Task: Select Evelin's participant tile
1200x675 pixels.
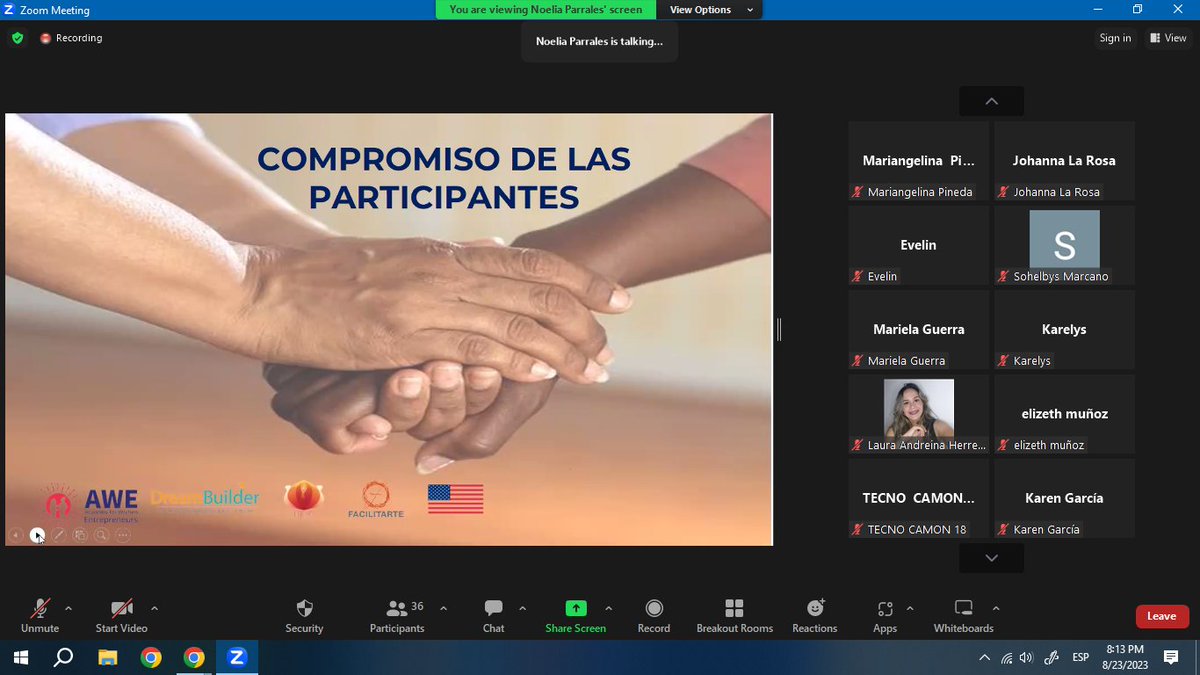Action: tap(918, 245)
